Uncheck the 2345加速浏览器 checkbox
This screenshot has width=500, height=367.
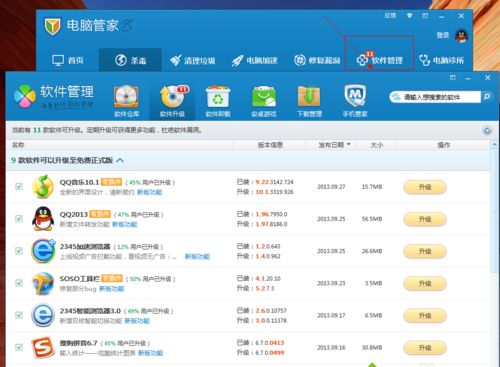(19, 251)
